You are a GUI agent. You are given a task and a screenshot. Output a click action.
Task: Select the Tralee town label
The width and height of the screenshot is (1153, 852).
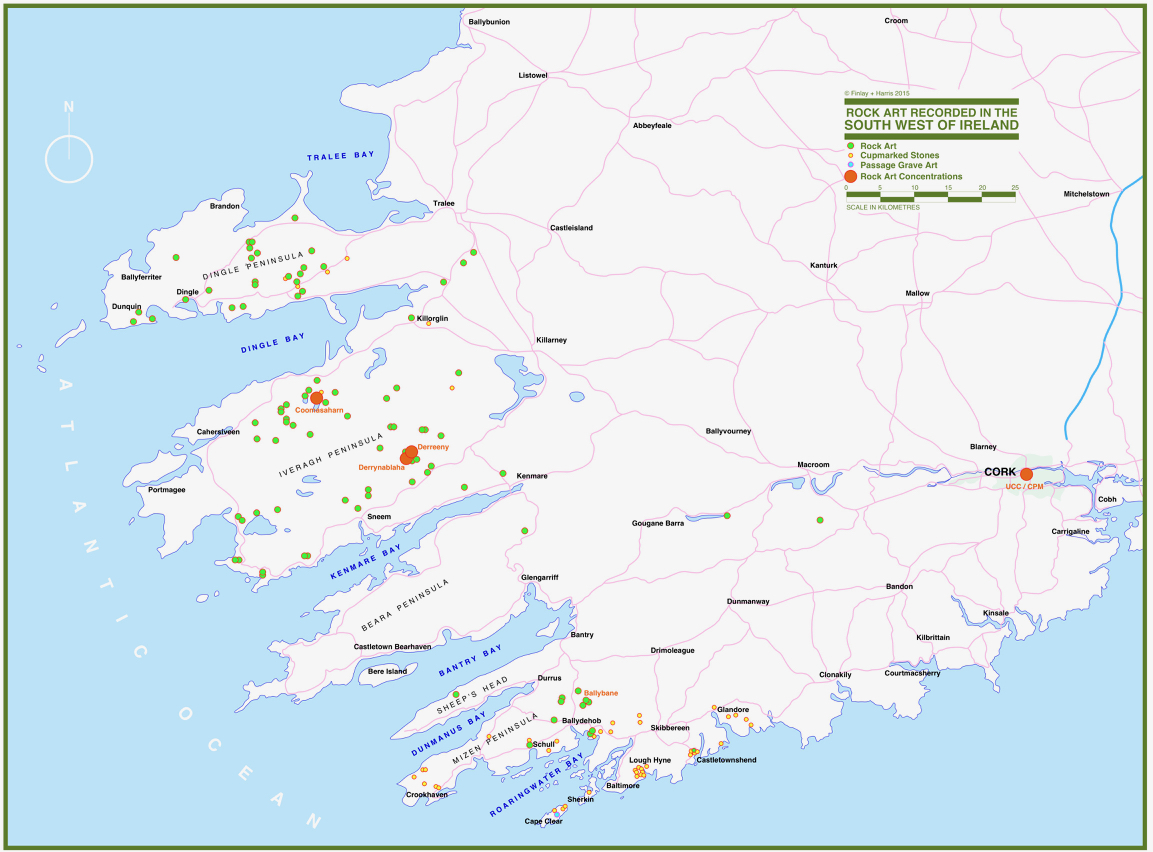pos(443,203)
